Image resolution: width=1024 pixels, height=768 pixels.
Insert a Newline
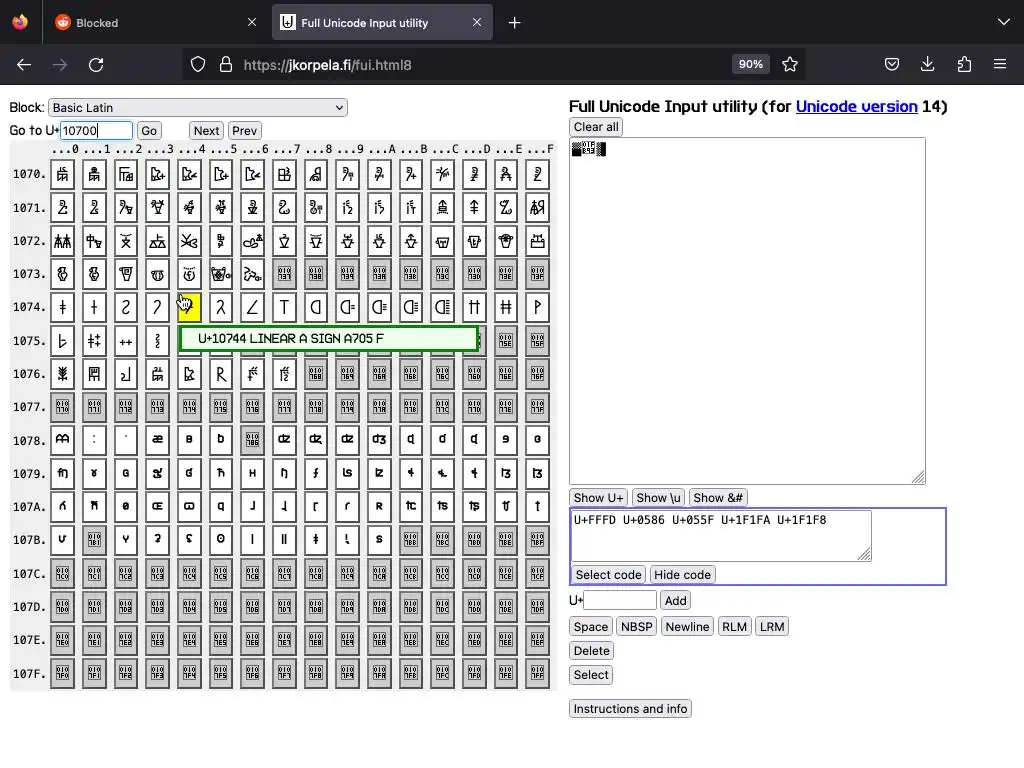(687, 627)
